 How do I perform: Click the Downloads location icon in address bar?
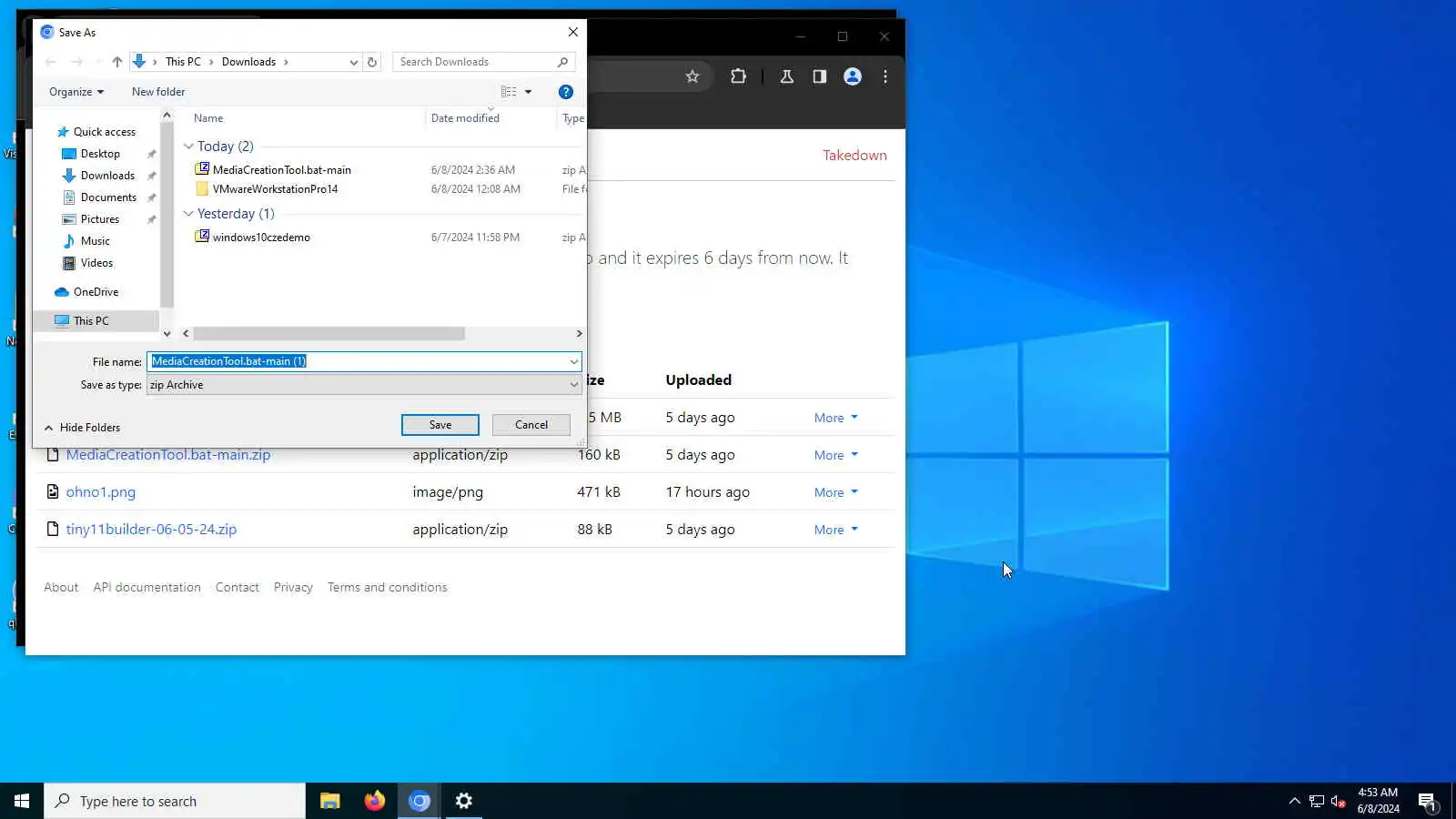pyautogui.click(x=139, y=62)
